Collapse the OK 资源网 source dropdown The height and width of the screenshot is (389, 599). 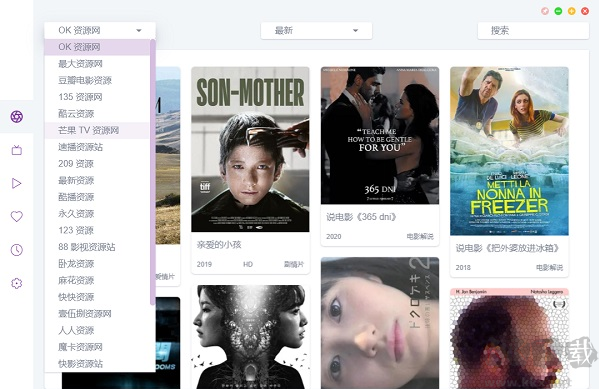click(x=100, y=30)
